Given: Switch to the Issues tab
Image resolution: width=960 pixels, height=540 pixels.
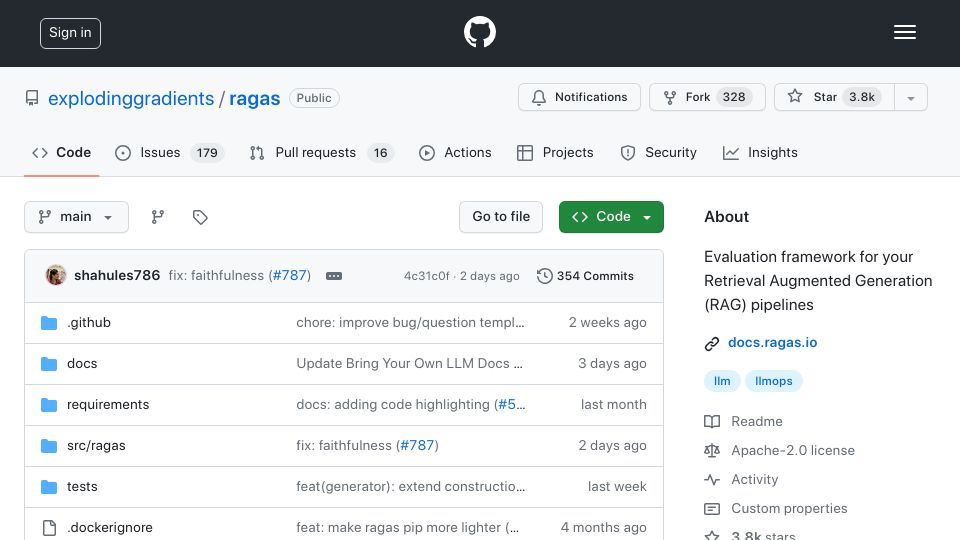Looking at the screenshot, I should (169, 152).
